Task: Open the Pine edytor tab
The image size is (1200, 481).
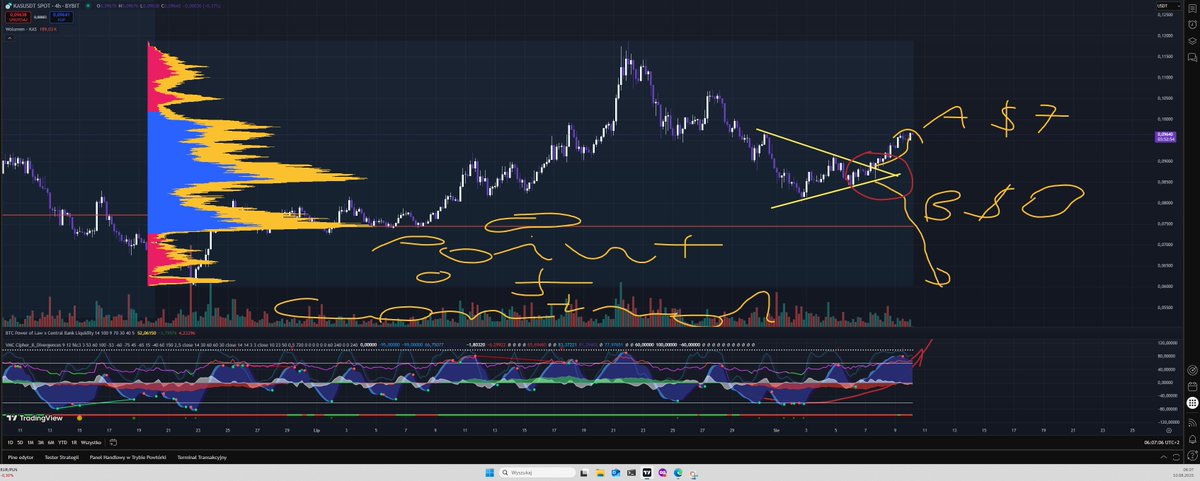Action: pos(20,457)
